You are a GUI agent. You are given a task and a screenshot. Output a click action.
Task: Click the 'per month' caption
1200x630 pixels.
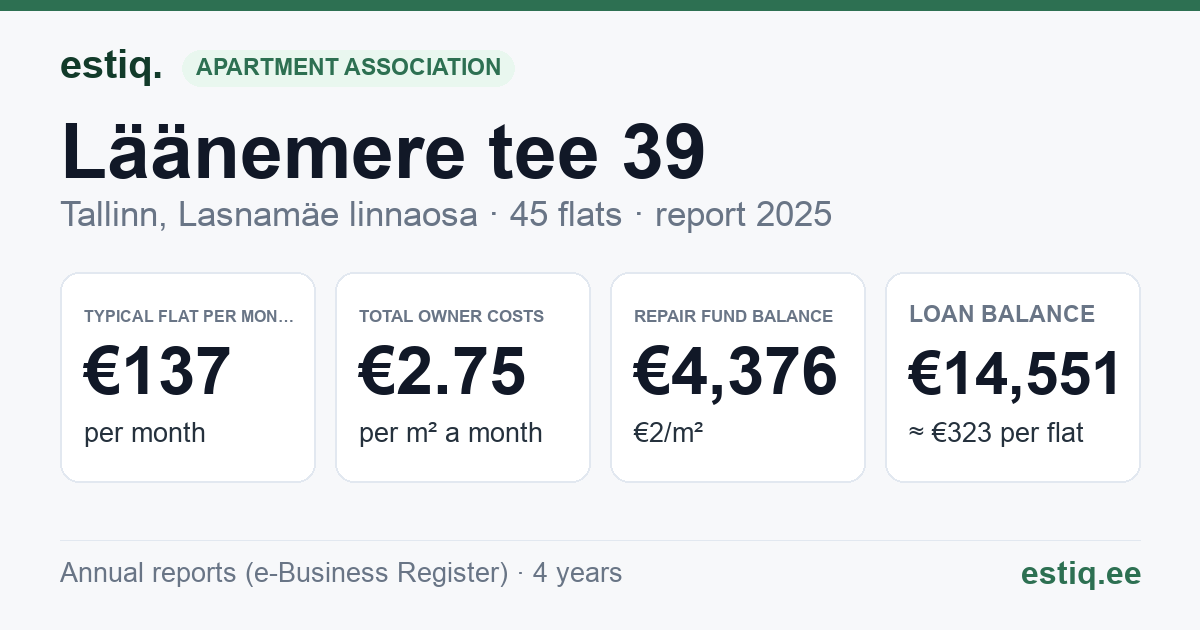pos(145,433)
